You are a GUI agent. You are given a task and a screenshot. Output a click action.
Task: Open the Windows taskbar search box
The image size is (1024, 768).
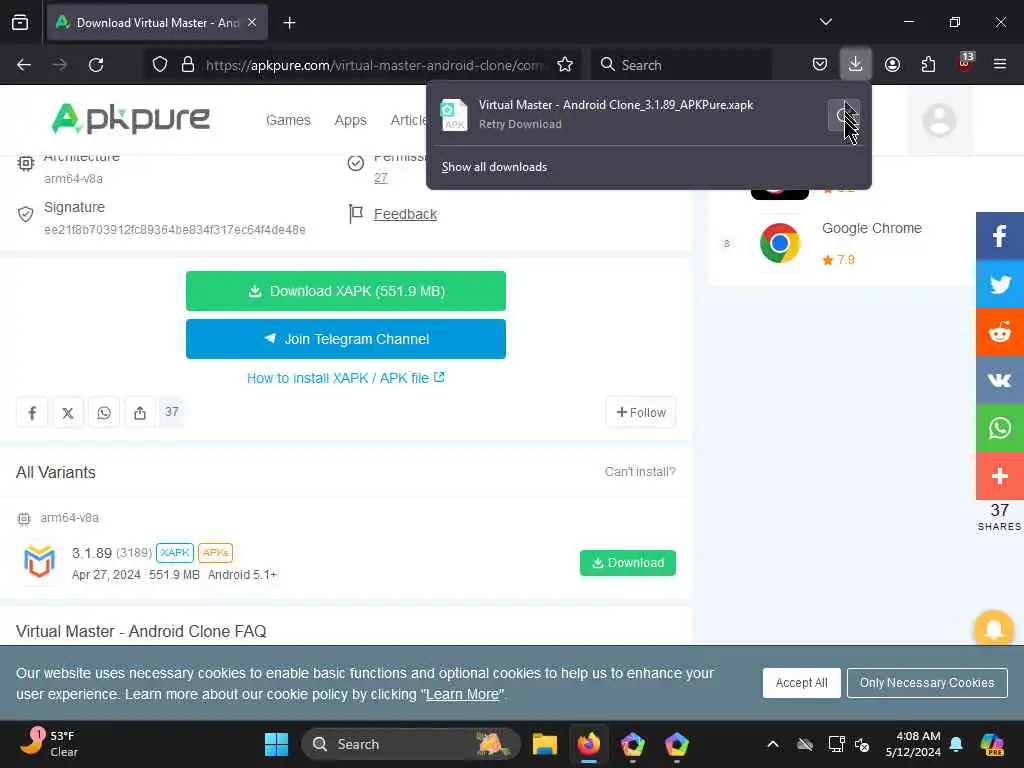(410, 744)
